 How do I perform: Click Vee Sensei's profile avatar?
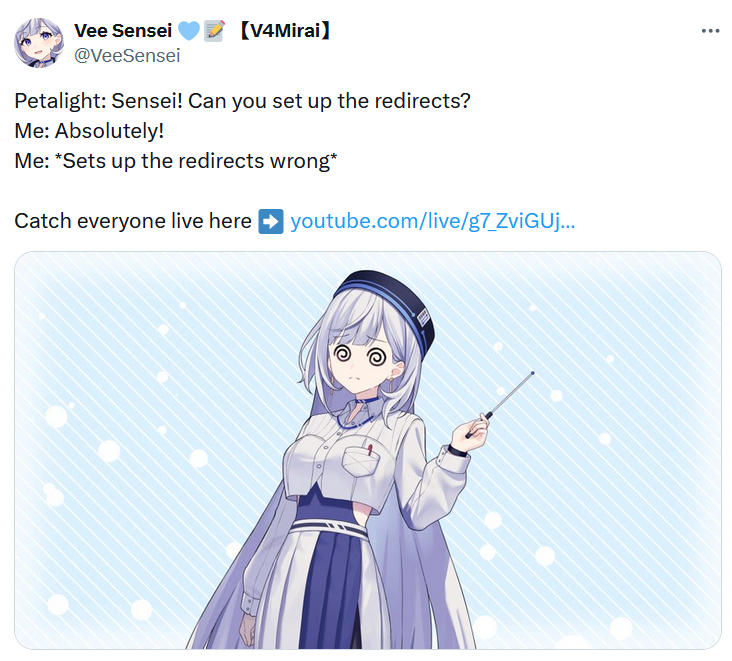click(39, 42)
